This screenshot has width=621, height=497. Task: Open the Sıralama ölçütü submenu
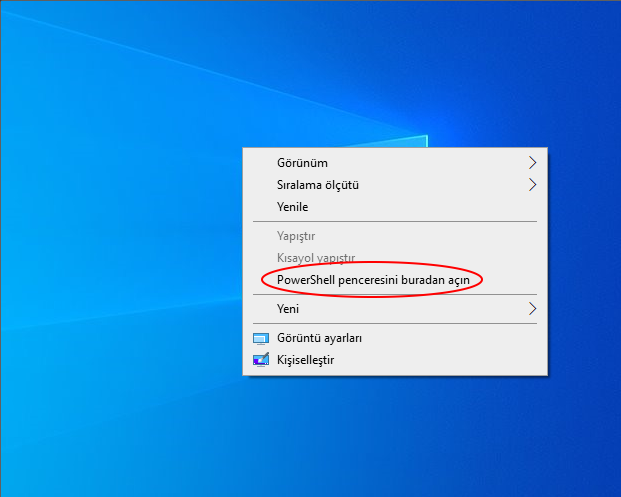(x=395, y=185)
